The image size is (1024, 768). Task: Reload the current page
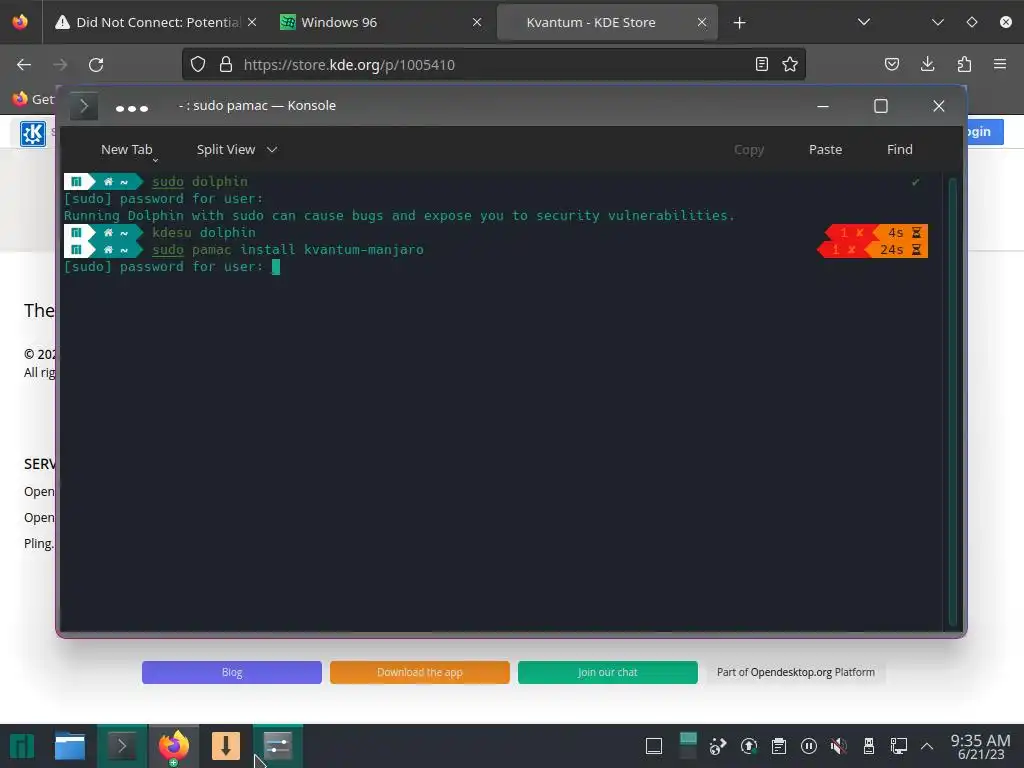click(96, 65)
